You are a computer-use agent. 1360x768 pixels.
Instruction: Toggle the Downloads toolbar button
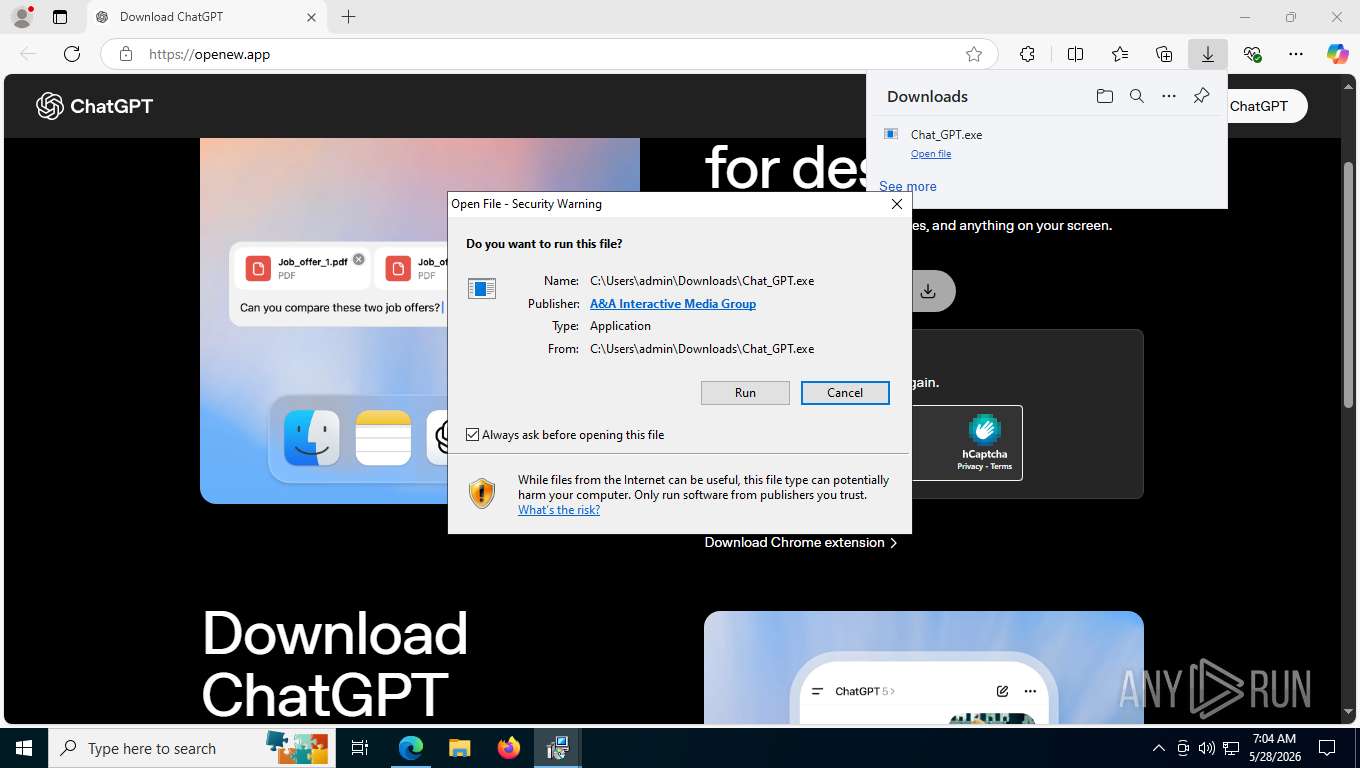pyautogui.click(x=1208, y=54)
